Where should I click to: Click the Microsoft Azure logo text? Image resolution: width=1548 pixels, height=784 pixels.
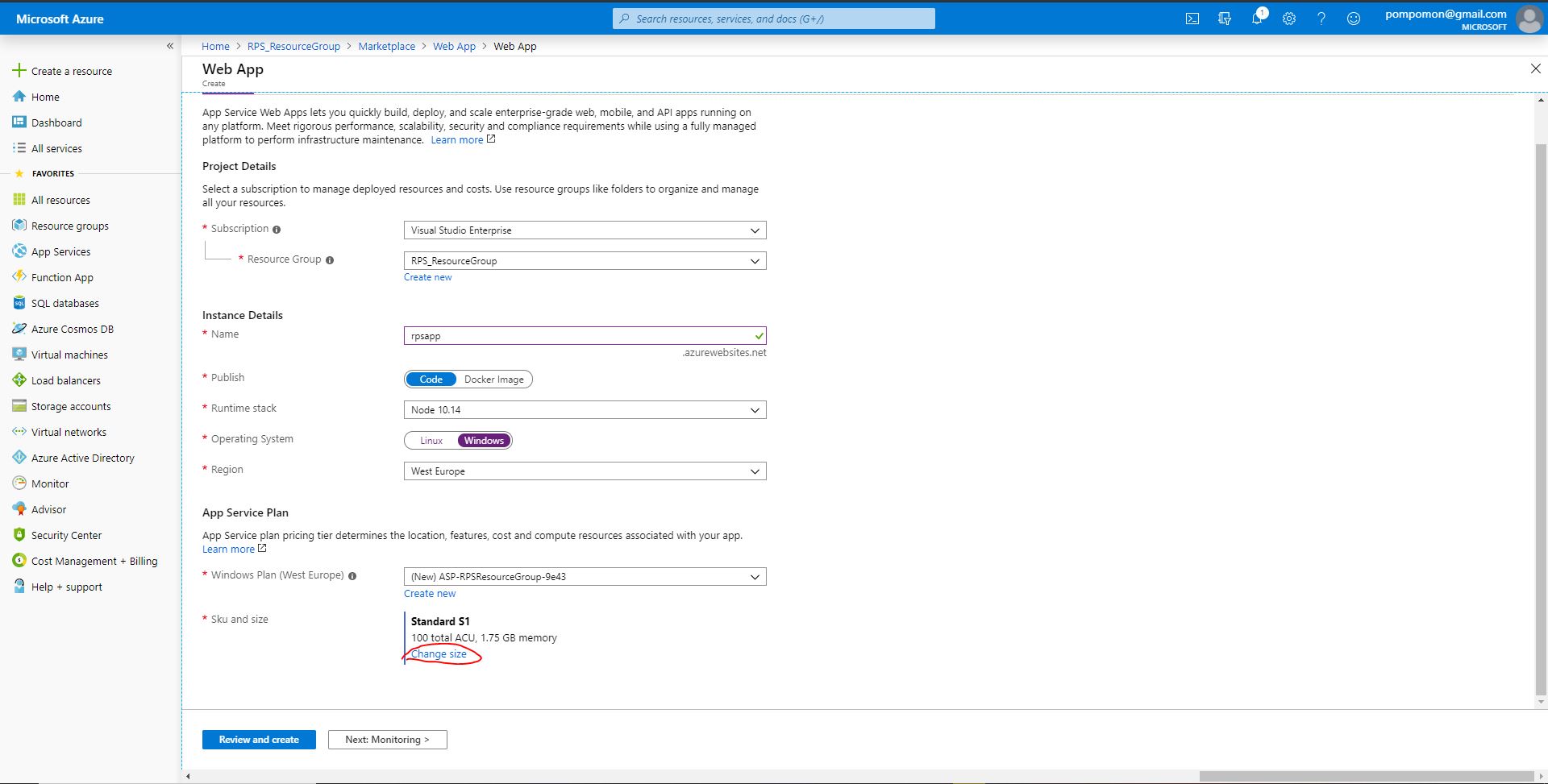tap(60, 19)
